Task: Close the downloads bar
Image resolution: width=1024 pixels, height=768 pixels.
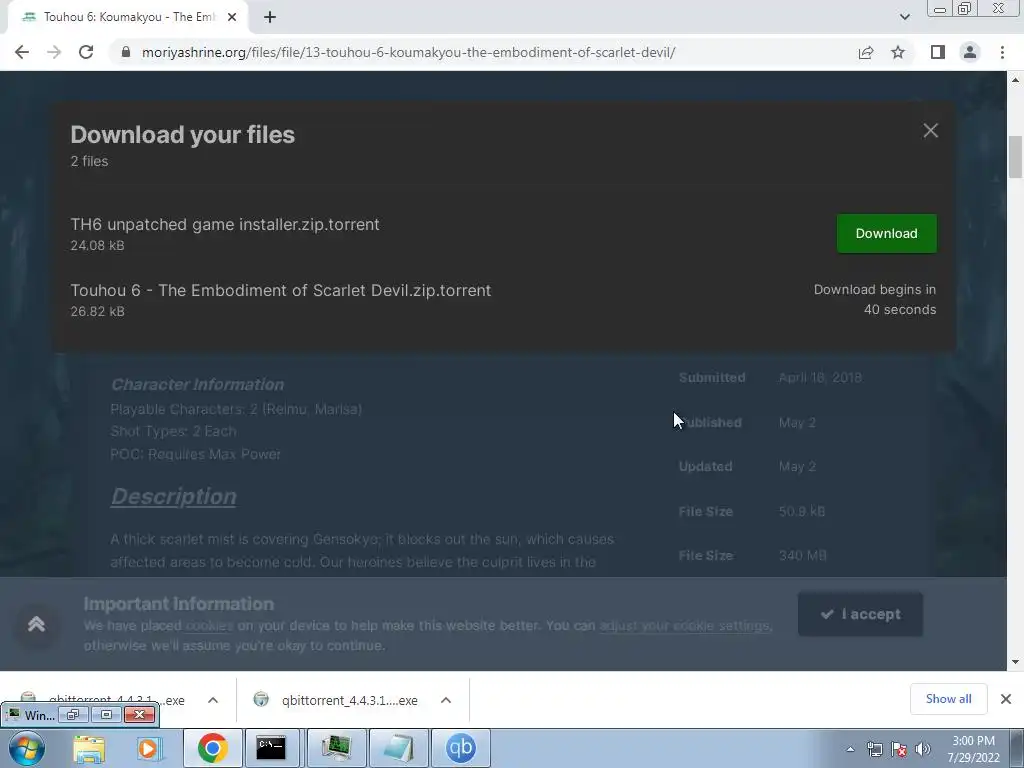Action: pos(1006,699)
